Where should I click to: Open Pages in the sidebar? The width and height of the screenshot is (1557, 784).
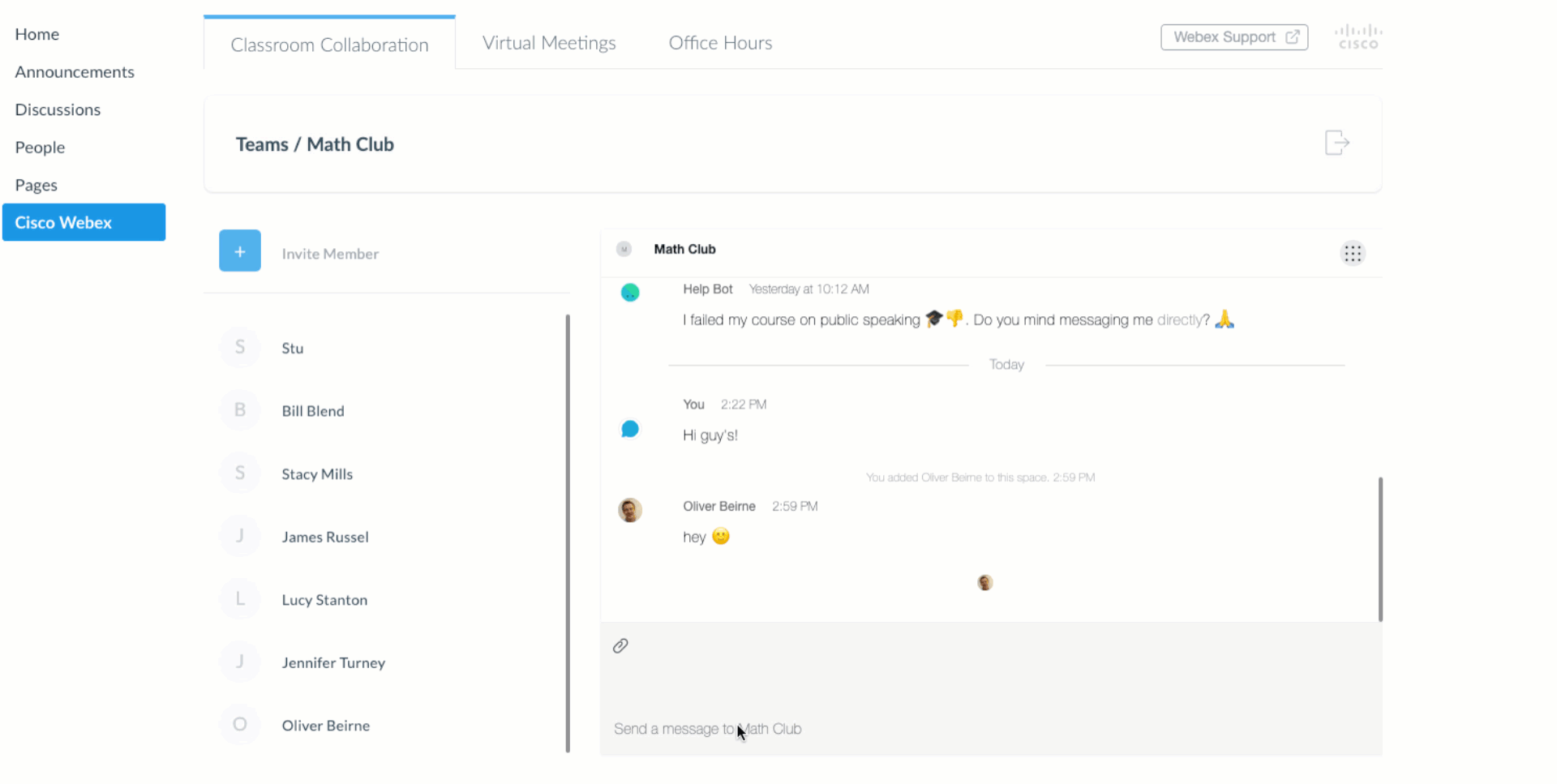36,185
